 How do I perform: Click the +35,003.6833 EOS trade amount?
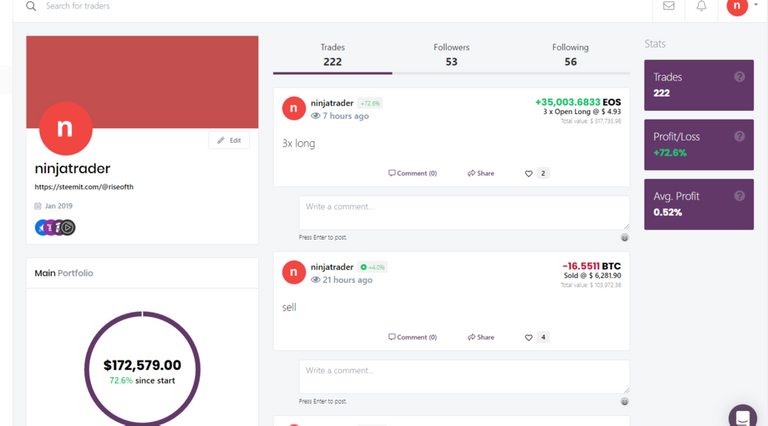pos(578,102)
